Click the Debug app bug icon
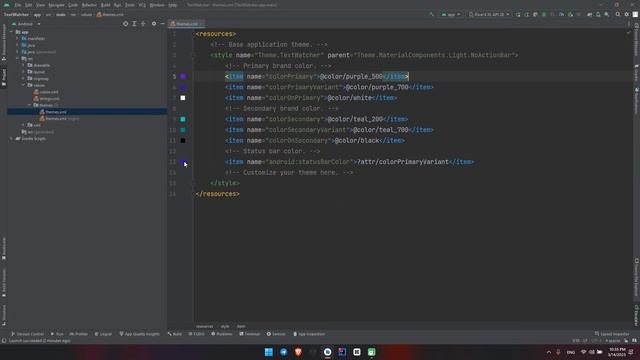Viewport: 640px width, 360px height. point(544,14)
